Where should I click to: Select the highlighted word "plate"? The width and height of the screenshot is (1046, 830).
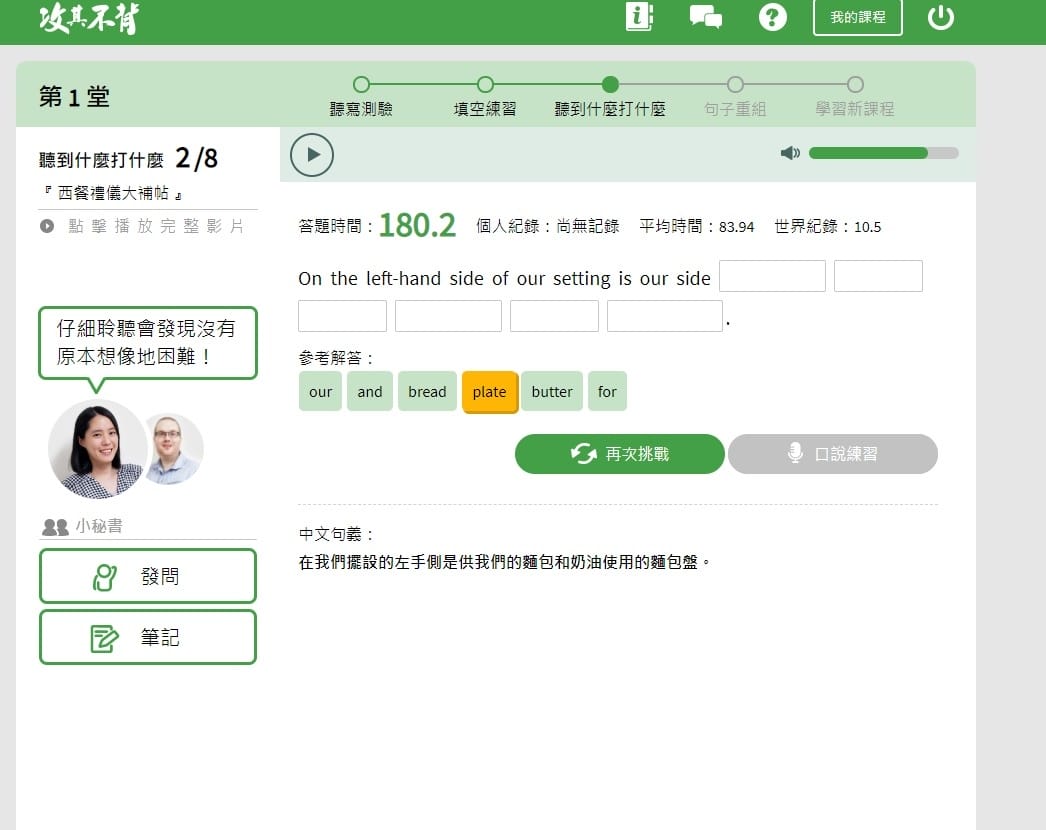[x=489, y=392]
